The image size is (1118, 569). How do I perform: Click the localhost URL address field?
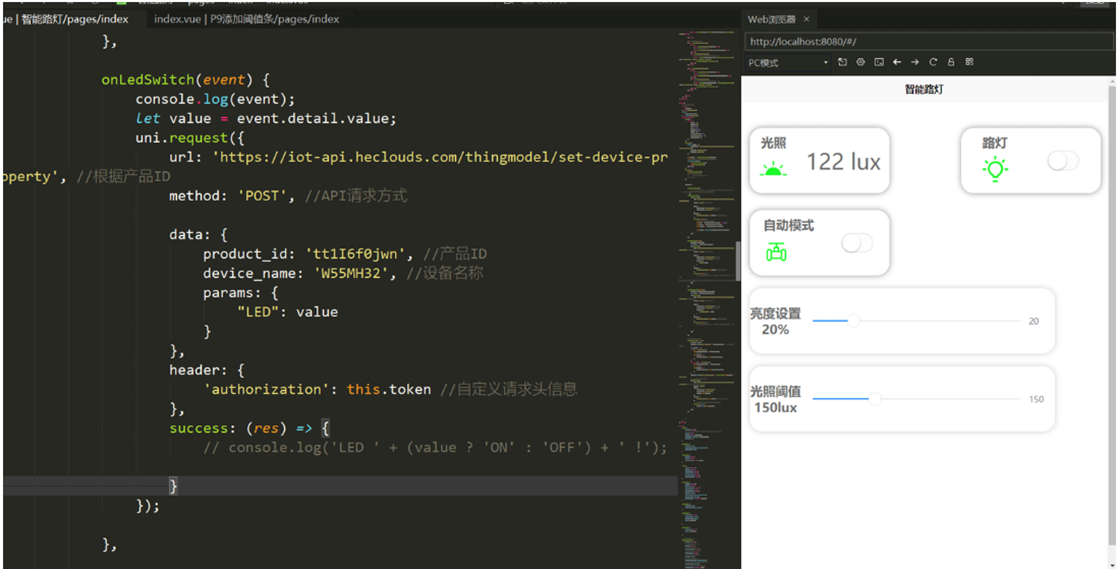point(928,42)
